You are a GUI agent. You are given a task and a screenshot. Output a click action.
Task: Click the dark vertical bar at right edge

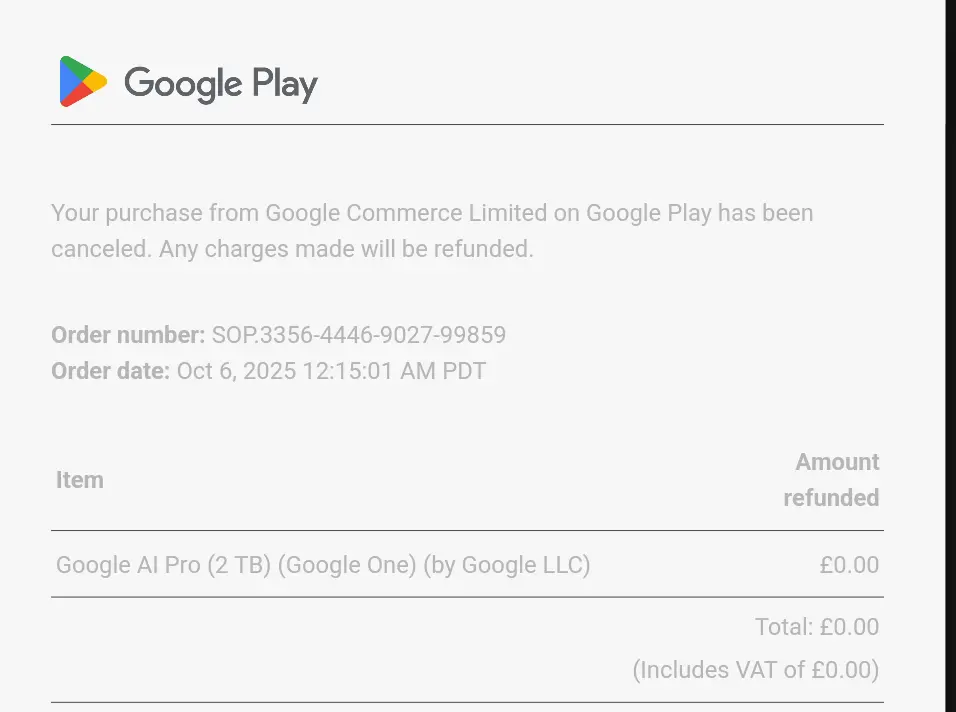[951, 356]
